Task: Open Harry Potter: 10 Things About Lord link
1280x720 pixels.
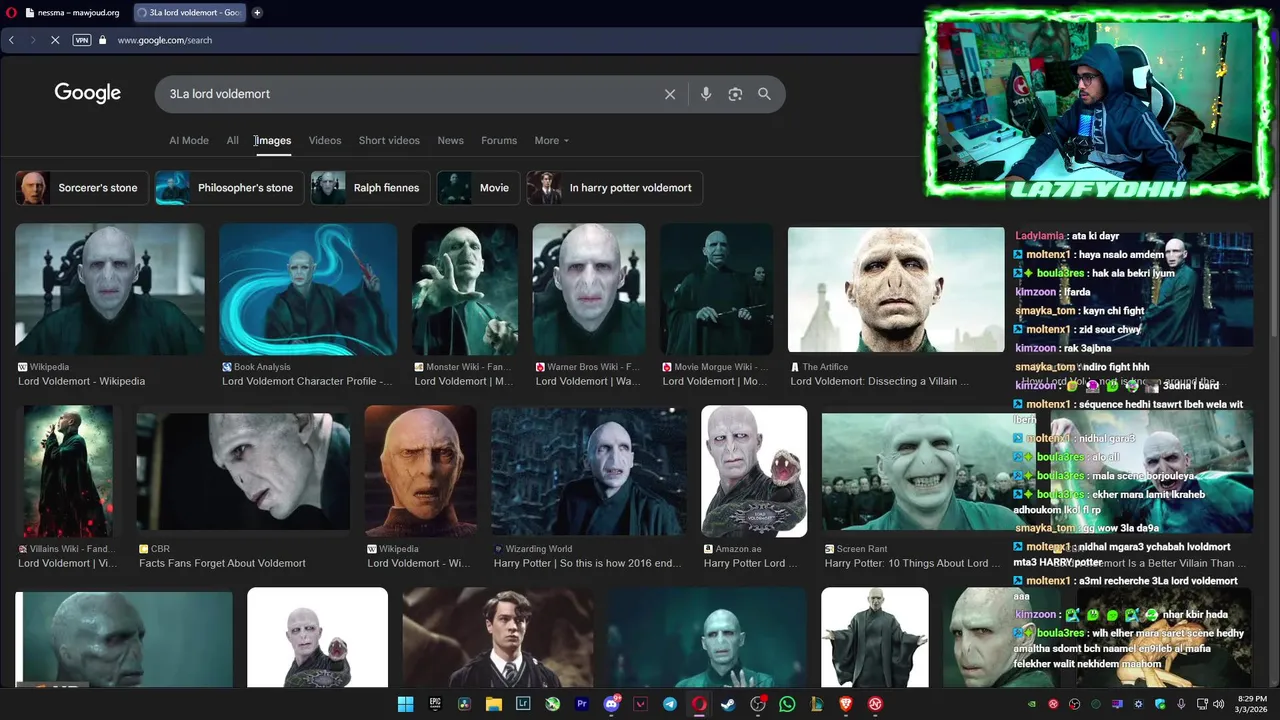Action: 912,563
